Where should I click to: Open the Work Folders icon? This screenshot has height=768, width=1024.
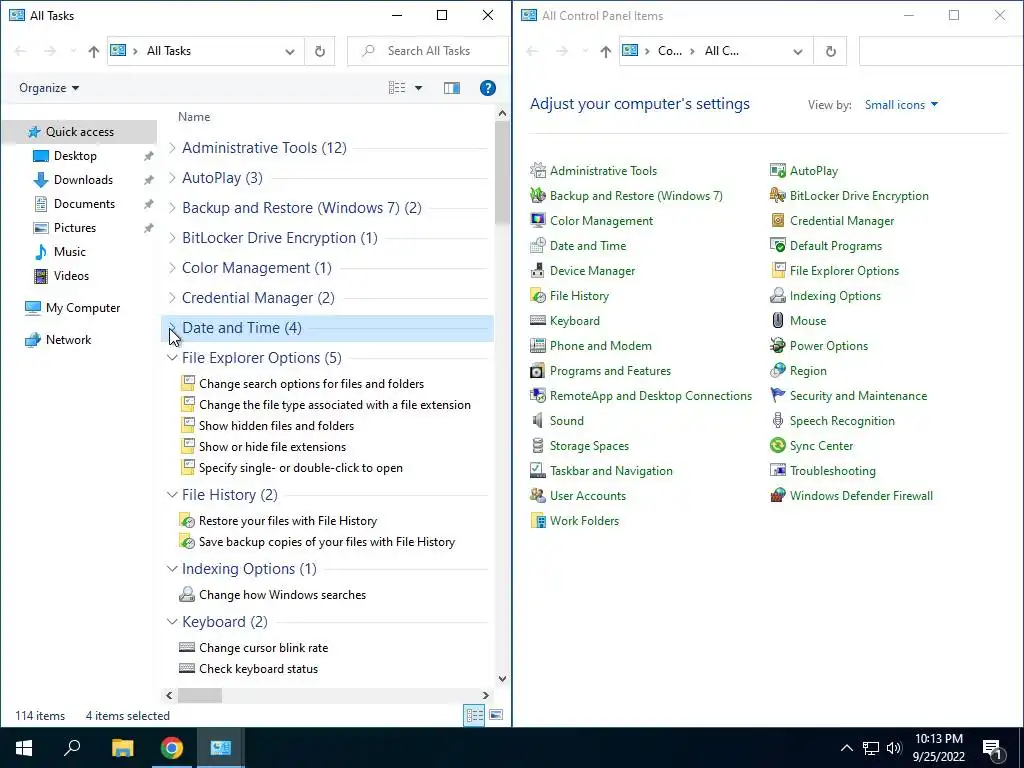coord(537,520)
